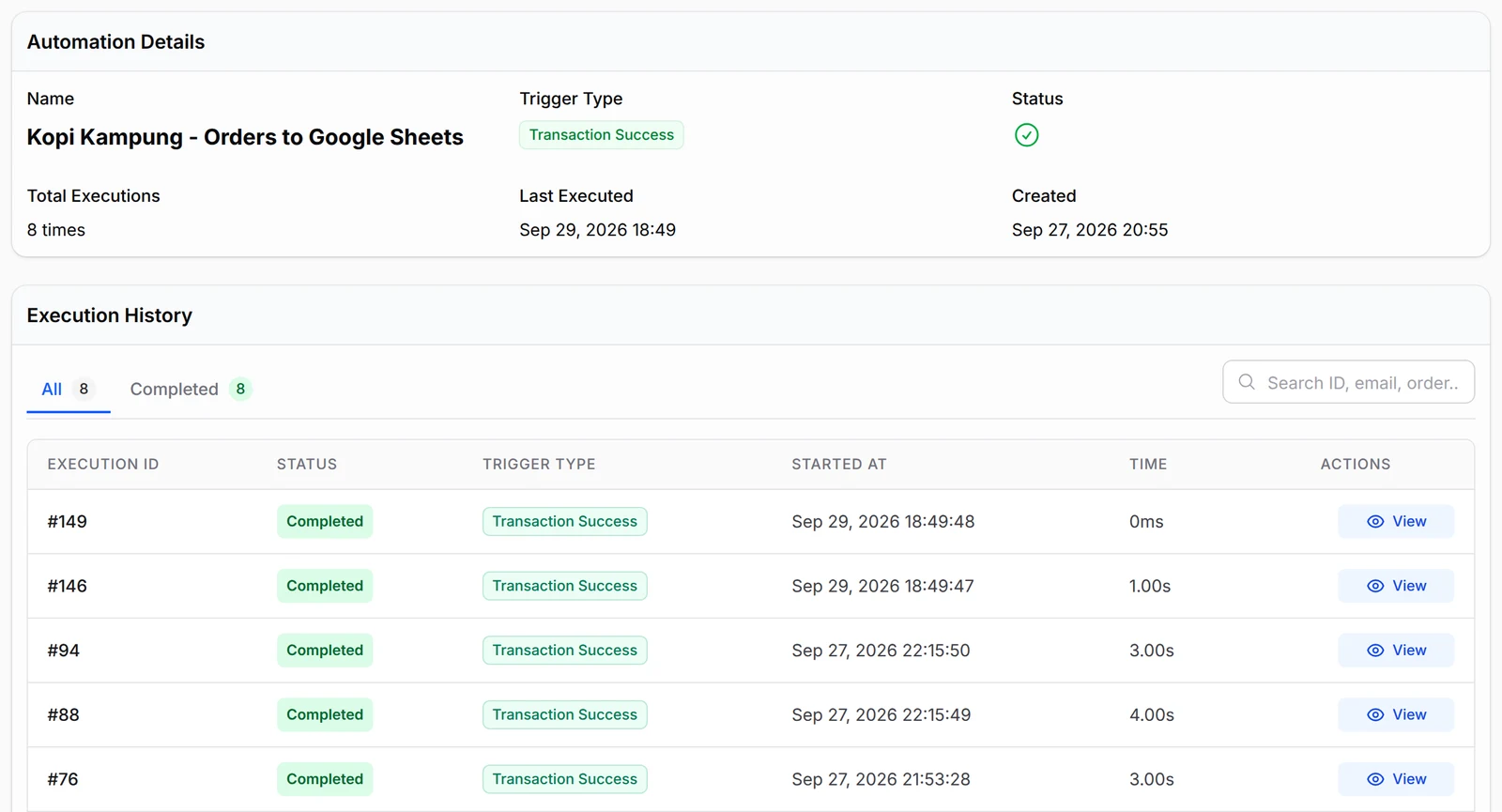Open View for execution #88
This screenshot has height=812, width=1502.
pos(1396,715)
